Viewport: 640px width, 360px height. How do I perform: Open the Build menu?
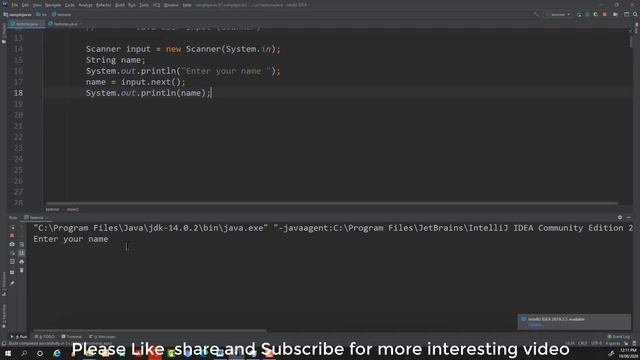(120, 5)
